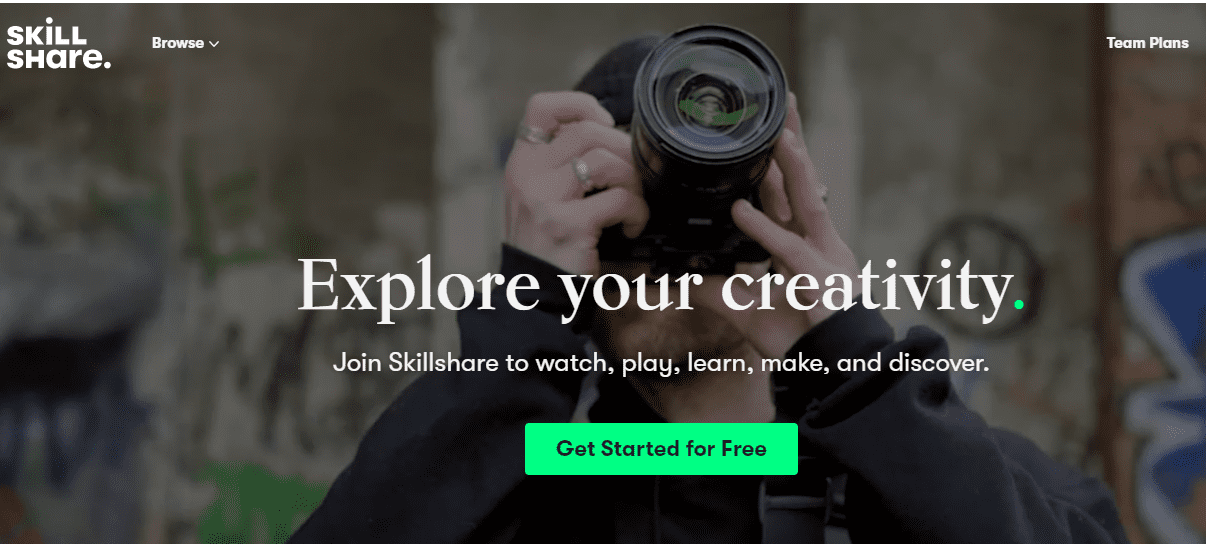Click the ring on the photographer's finger
1206x544 pixels.
pyautogui.click(x=582, y=170)
